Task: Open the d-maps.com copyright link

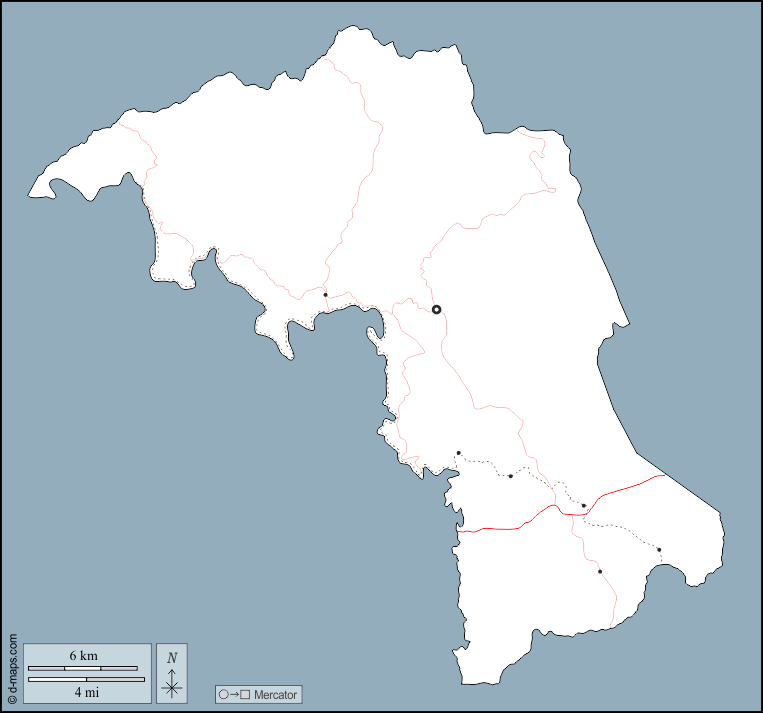Action: click(x=12, y=669)
